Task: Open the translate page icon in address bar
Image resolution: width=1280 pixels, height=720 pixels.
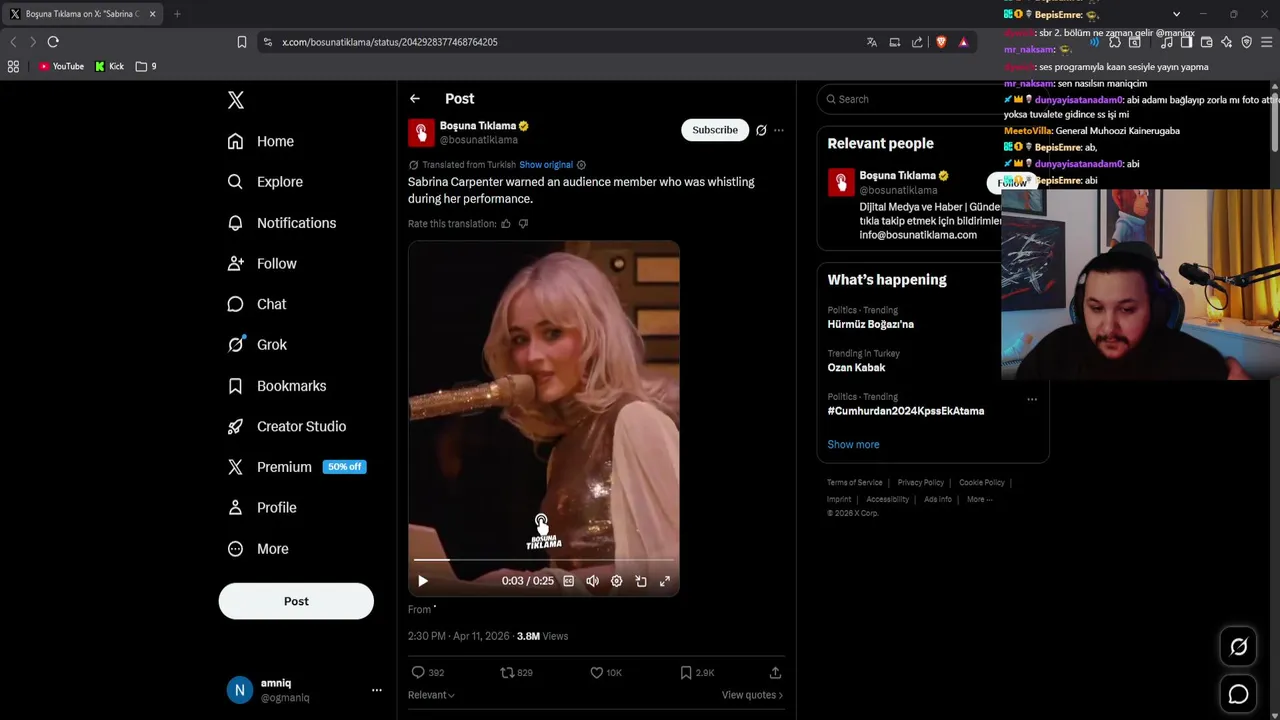Action: tap(872, 42)
